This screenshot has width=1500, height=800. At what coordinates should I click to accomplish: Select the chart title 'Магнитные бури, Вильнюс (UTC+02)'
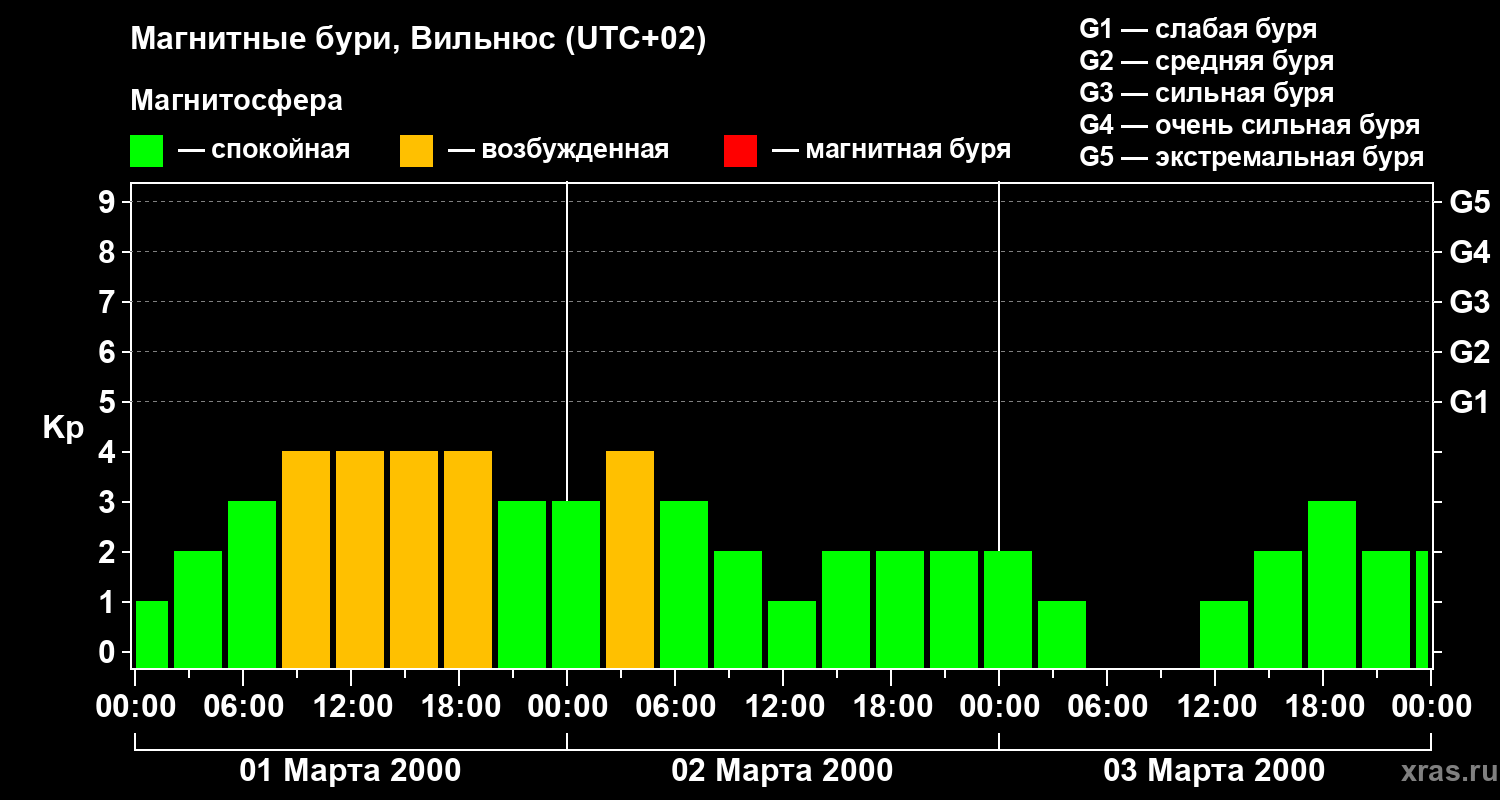click(418, 40)
